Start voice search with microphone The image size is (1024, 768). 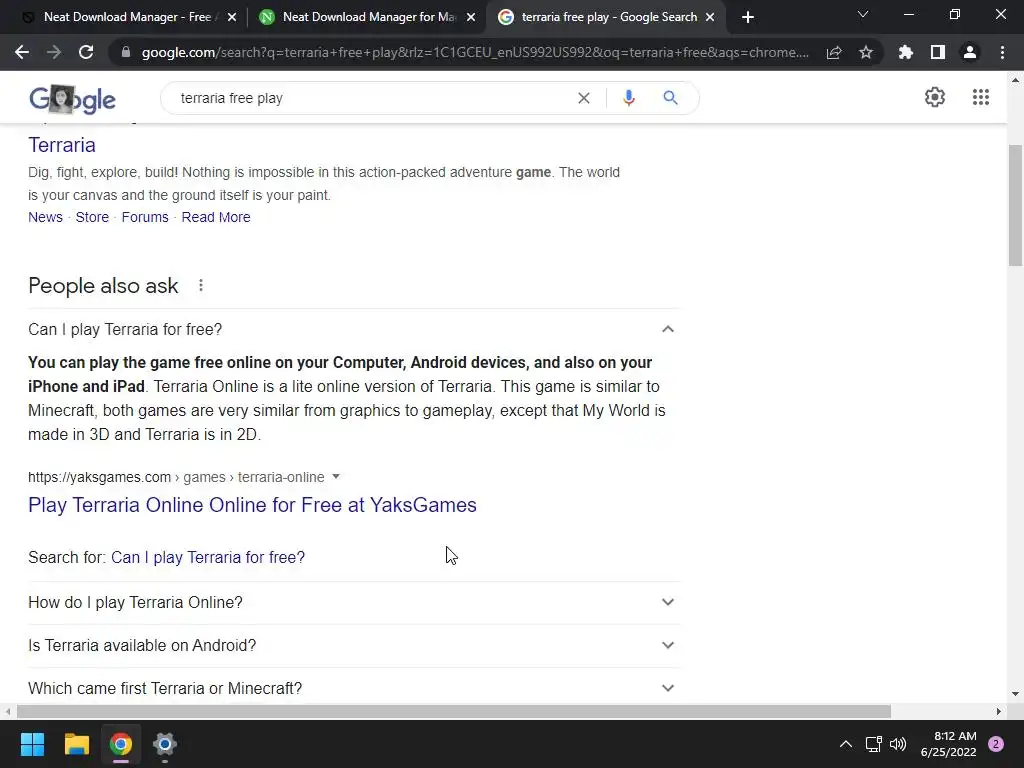pos(628,98)
